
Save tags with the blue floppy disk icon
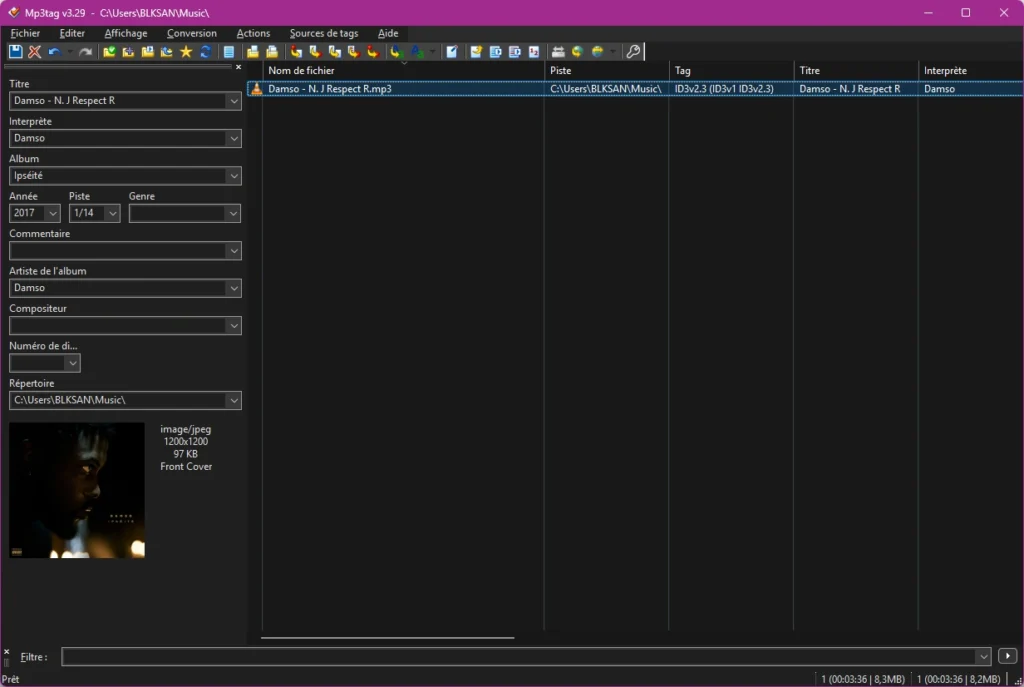pyautogui.click(x=16, y=52)
